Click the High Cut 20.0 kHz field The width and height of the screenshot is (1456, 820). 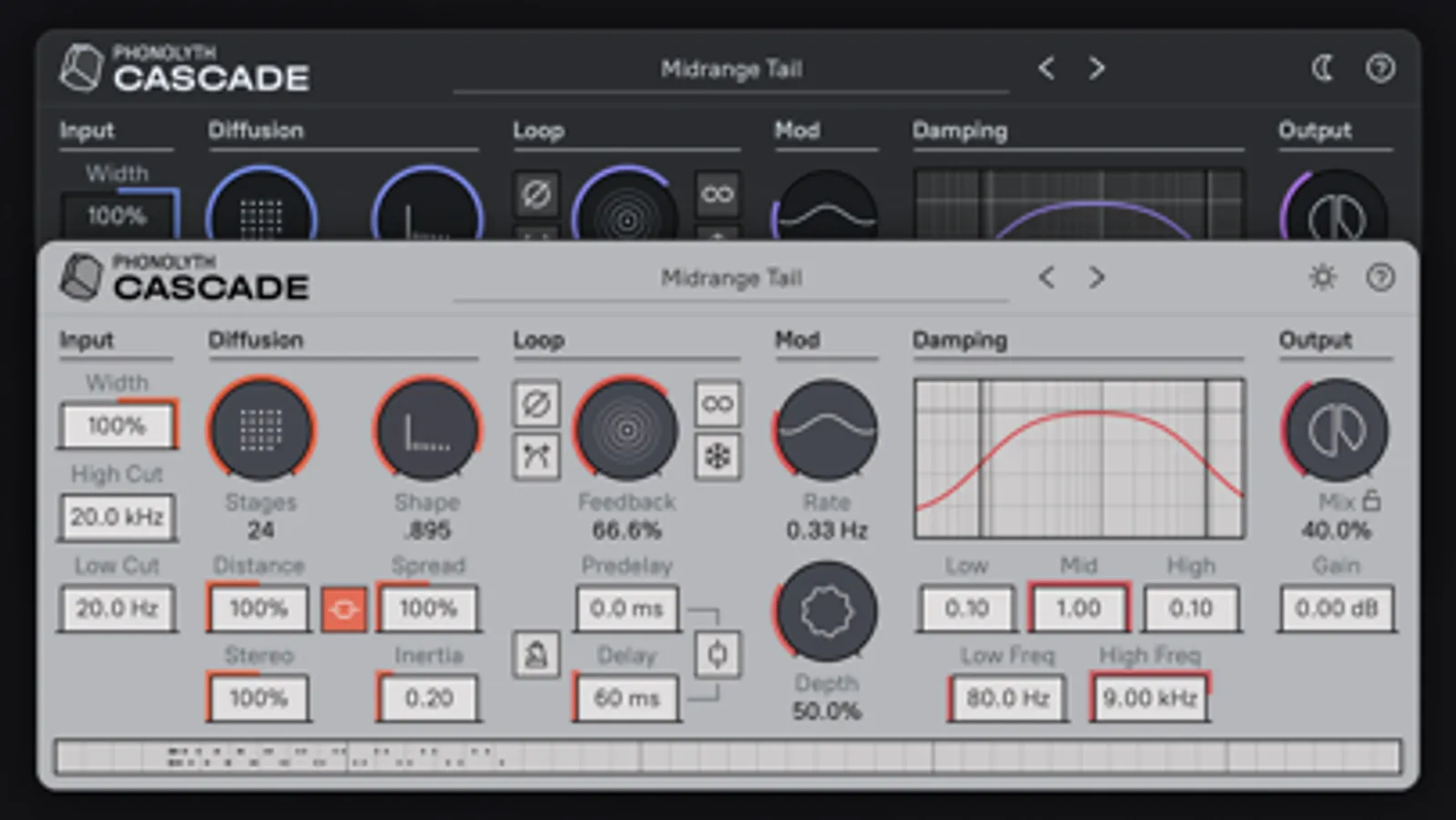coord(117,517)
